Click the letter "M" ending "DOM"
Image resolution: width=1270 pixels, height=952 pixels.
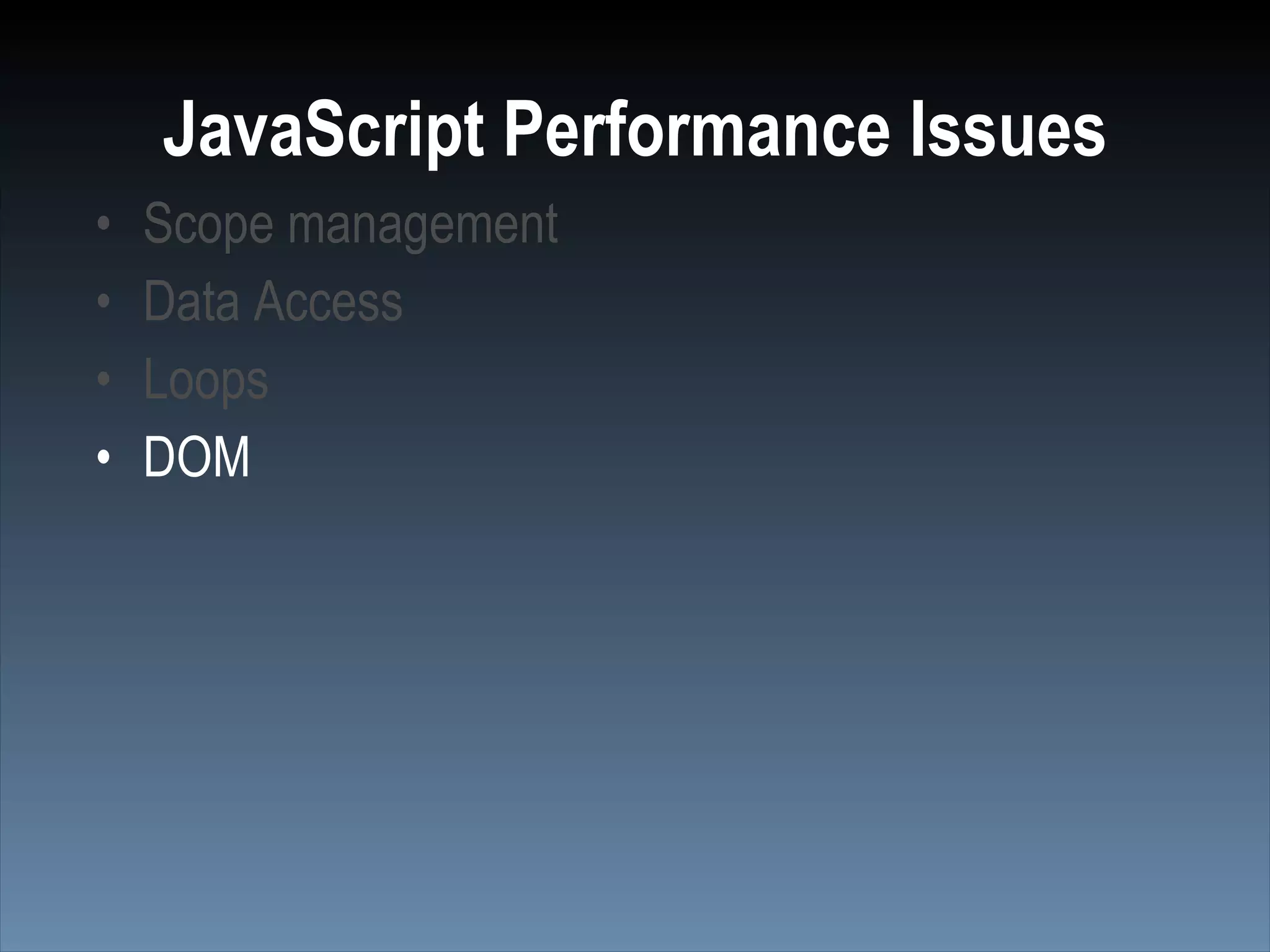tap(231, 457)
